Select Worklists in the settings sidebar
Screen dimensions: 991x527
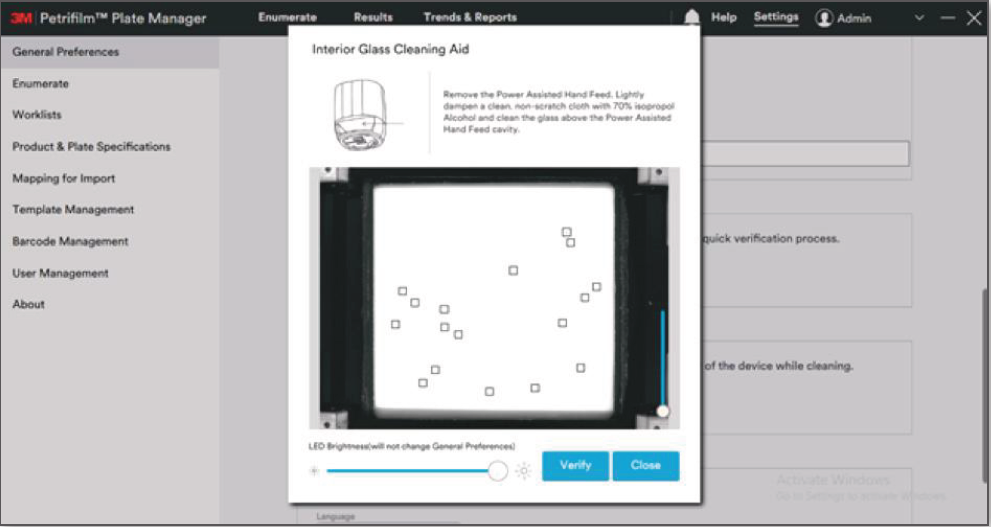[x=37, y=115]
